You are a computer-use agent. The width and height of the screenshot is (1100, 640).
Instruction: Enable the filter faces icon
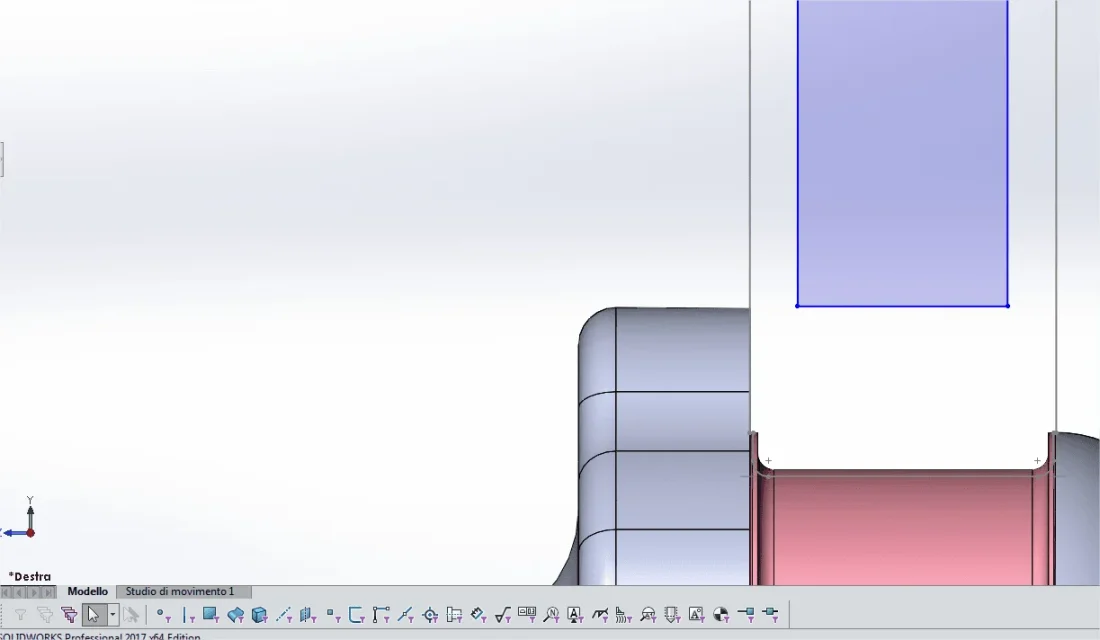[210, 615]
